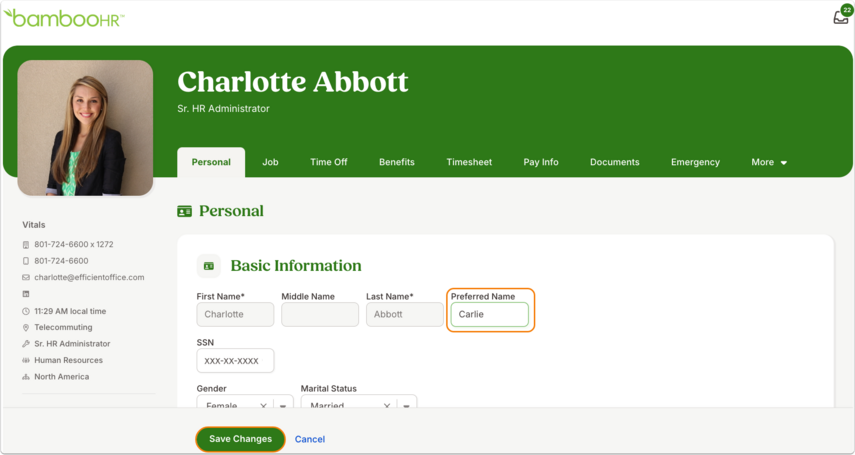The width and height of the screenshot is (855, 455).
Task: Click the BambooHR logo
Action: click(x=64, y=18)
